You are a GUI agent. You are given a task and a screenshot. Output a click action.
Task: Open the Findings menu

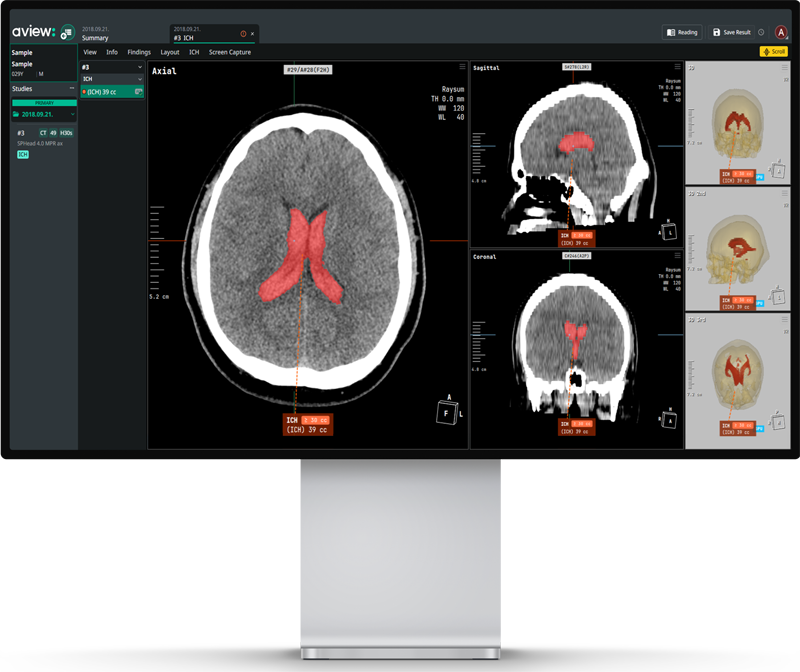pyautogui.click(x=139, y=52)
